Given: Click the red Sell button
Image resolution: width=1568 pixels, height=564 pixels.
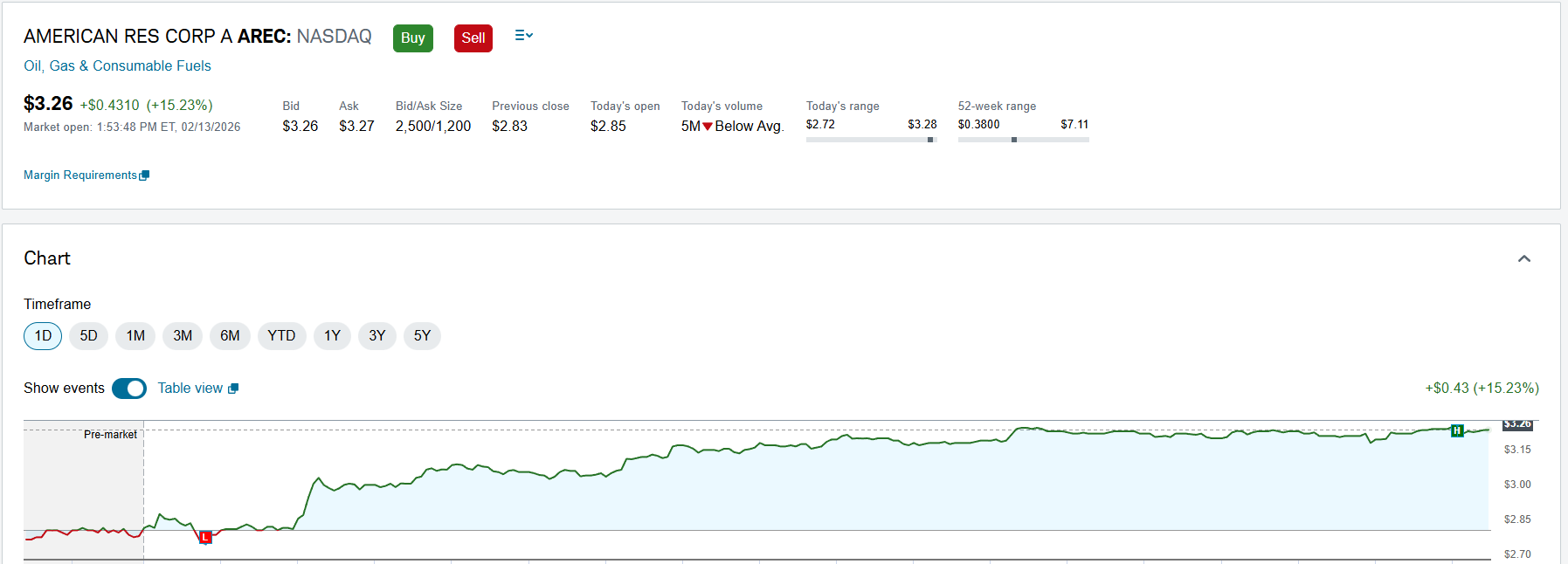Looking at the screenshot, I should coord(473,38).
